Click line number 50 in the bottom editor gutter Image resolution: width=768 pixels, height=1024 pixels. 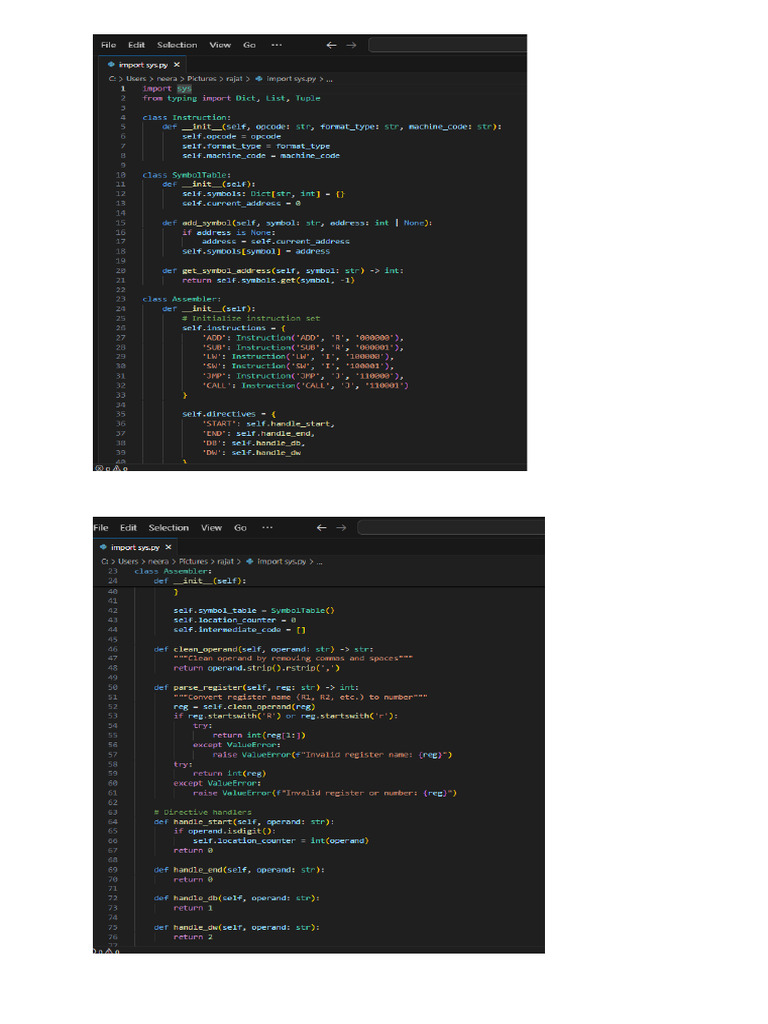[112, 687]
